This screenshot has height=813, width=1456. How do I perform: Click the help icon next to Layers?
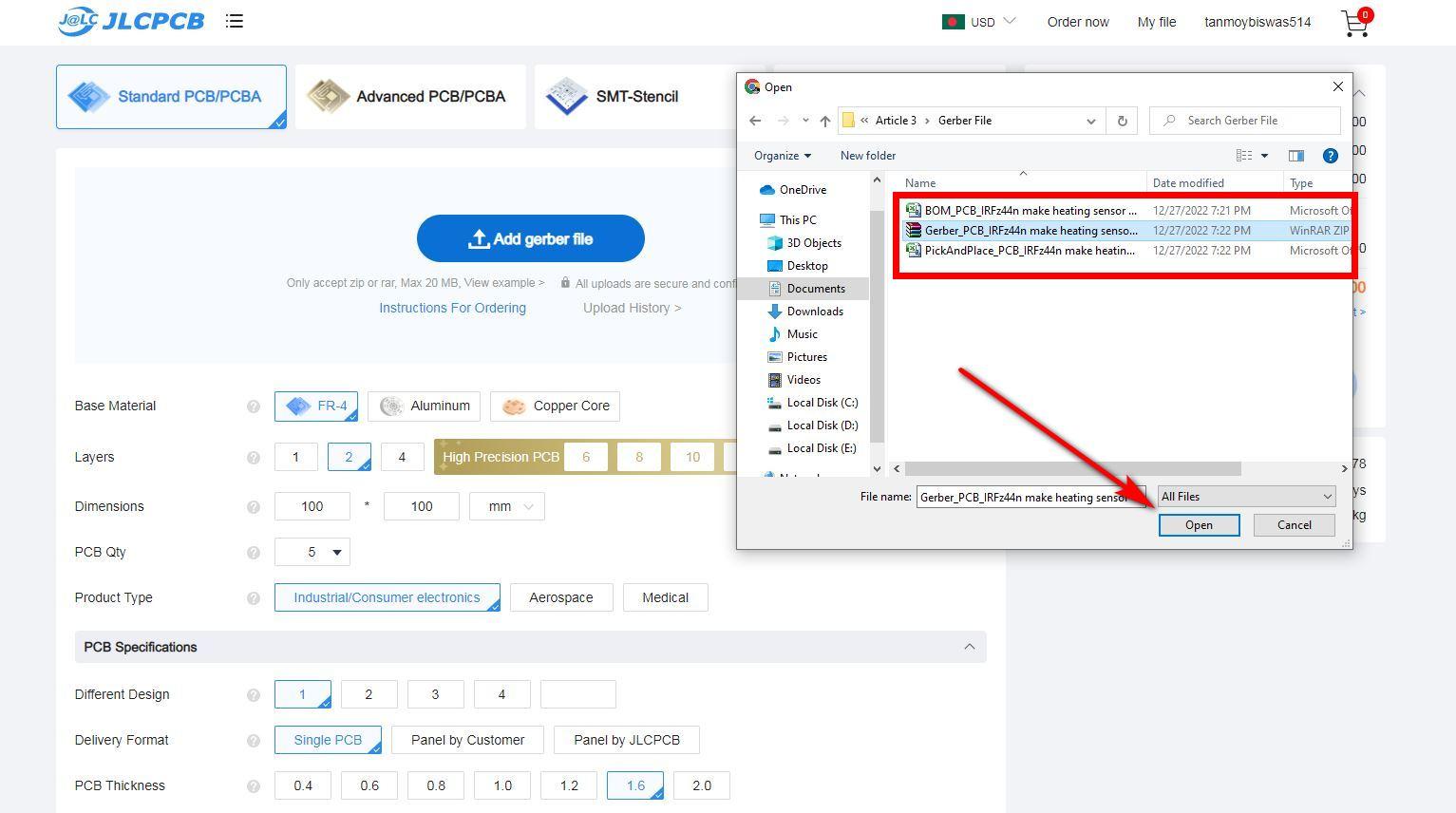tap(254, 458)
